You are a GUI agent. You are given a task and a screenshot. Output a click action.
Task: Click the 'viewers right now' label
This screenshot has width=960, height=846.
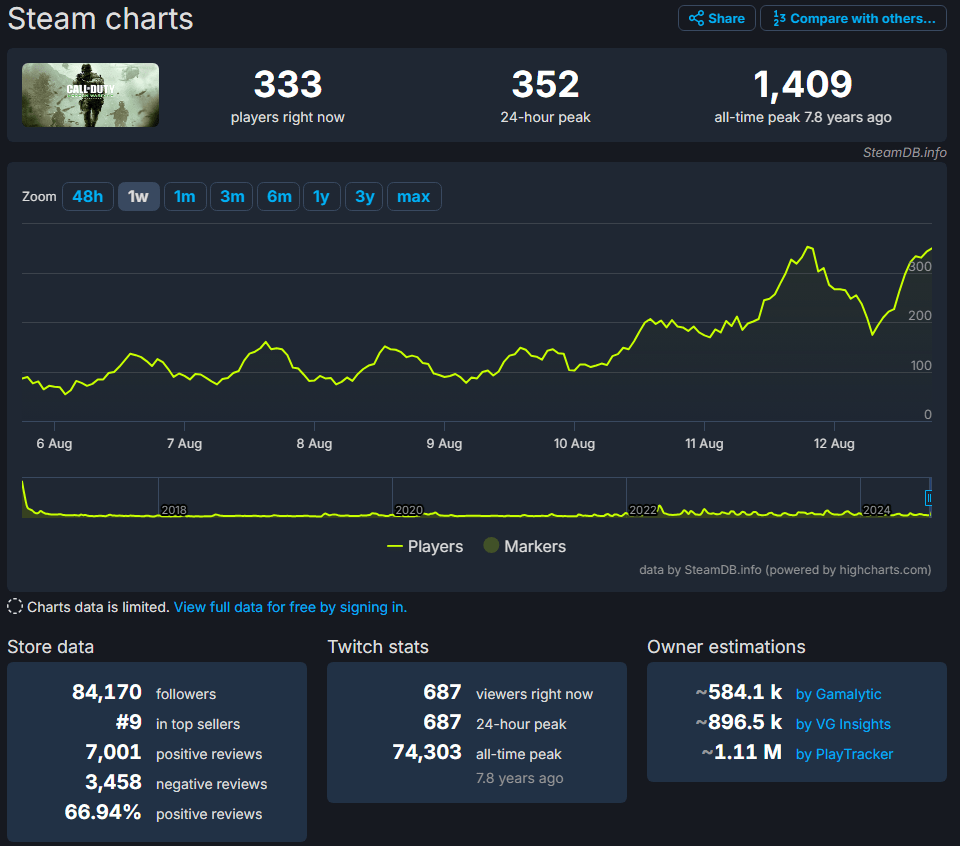click(x=534, y=694)
